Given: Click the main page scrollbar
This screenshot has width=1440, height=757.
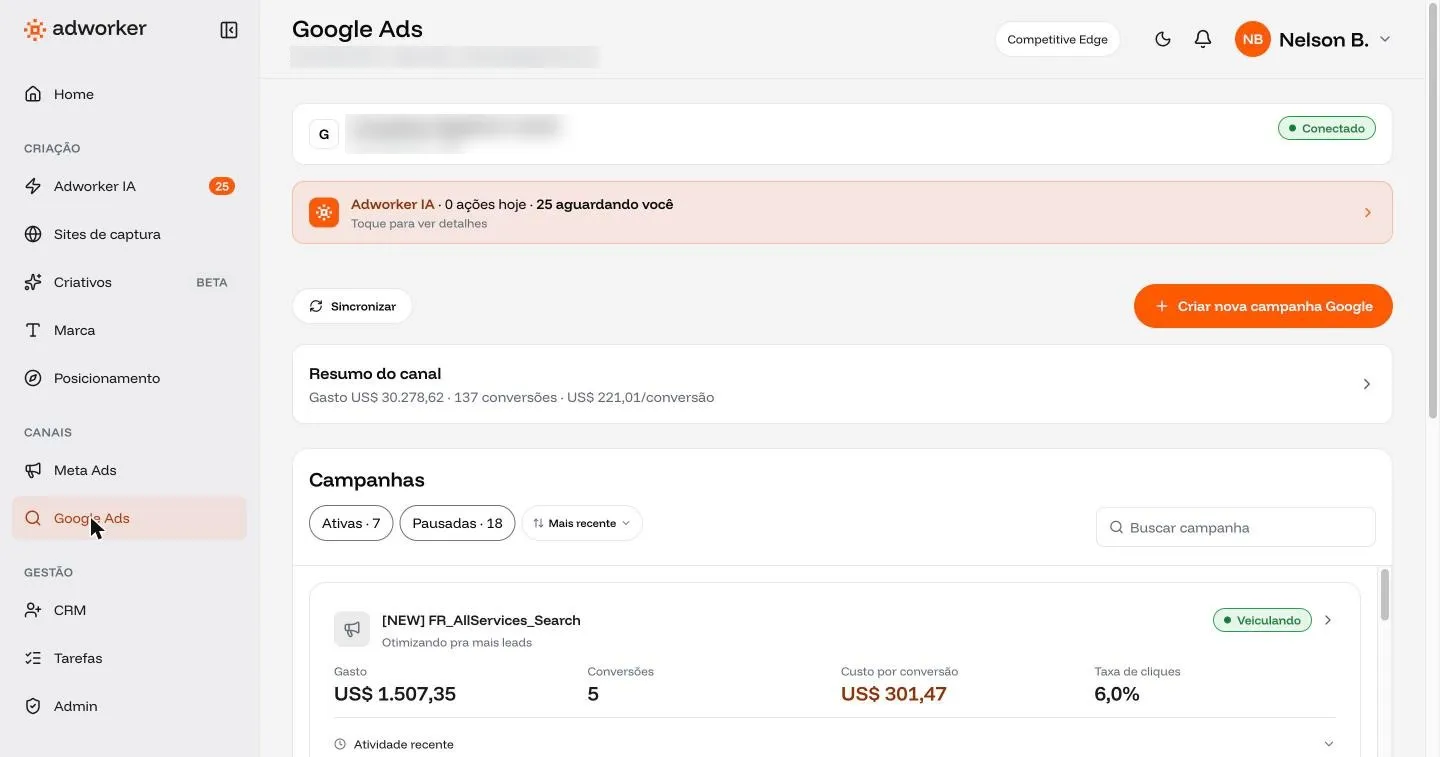Looking at the screenshot, I should pyautogui.click(x=1432, y=211).
